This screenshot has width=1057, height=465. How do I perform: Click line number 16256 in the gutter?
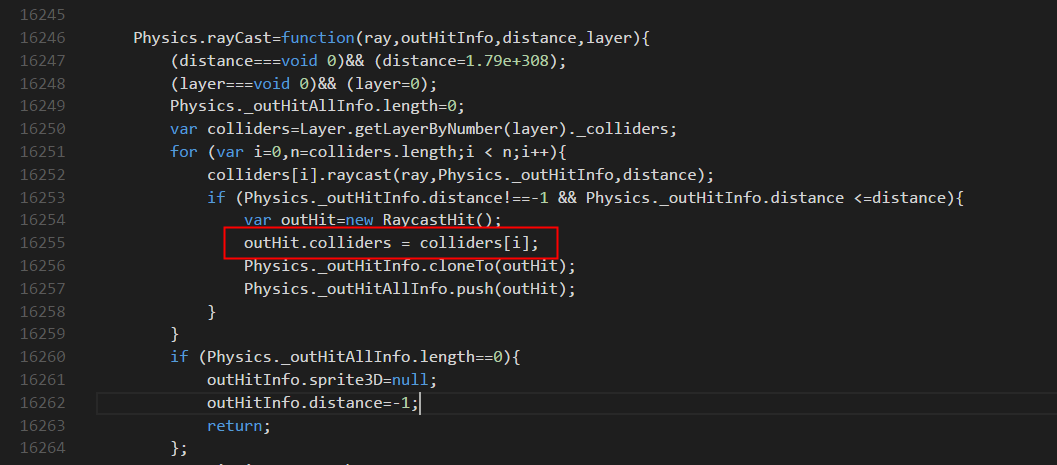pos(42,266)
